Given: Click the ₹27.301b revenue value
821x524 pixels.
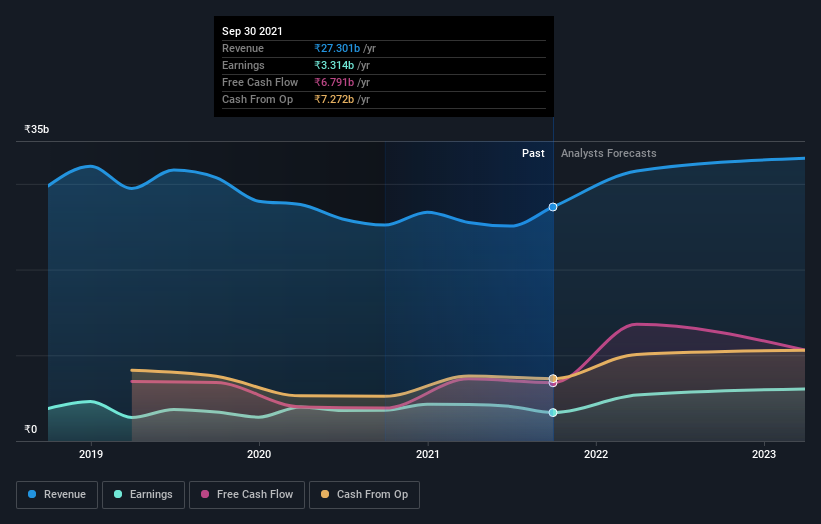Looking at the screenshot, I should click(x=337, y=48).
